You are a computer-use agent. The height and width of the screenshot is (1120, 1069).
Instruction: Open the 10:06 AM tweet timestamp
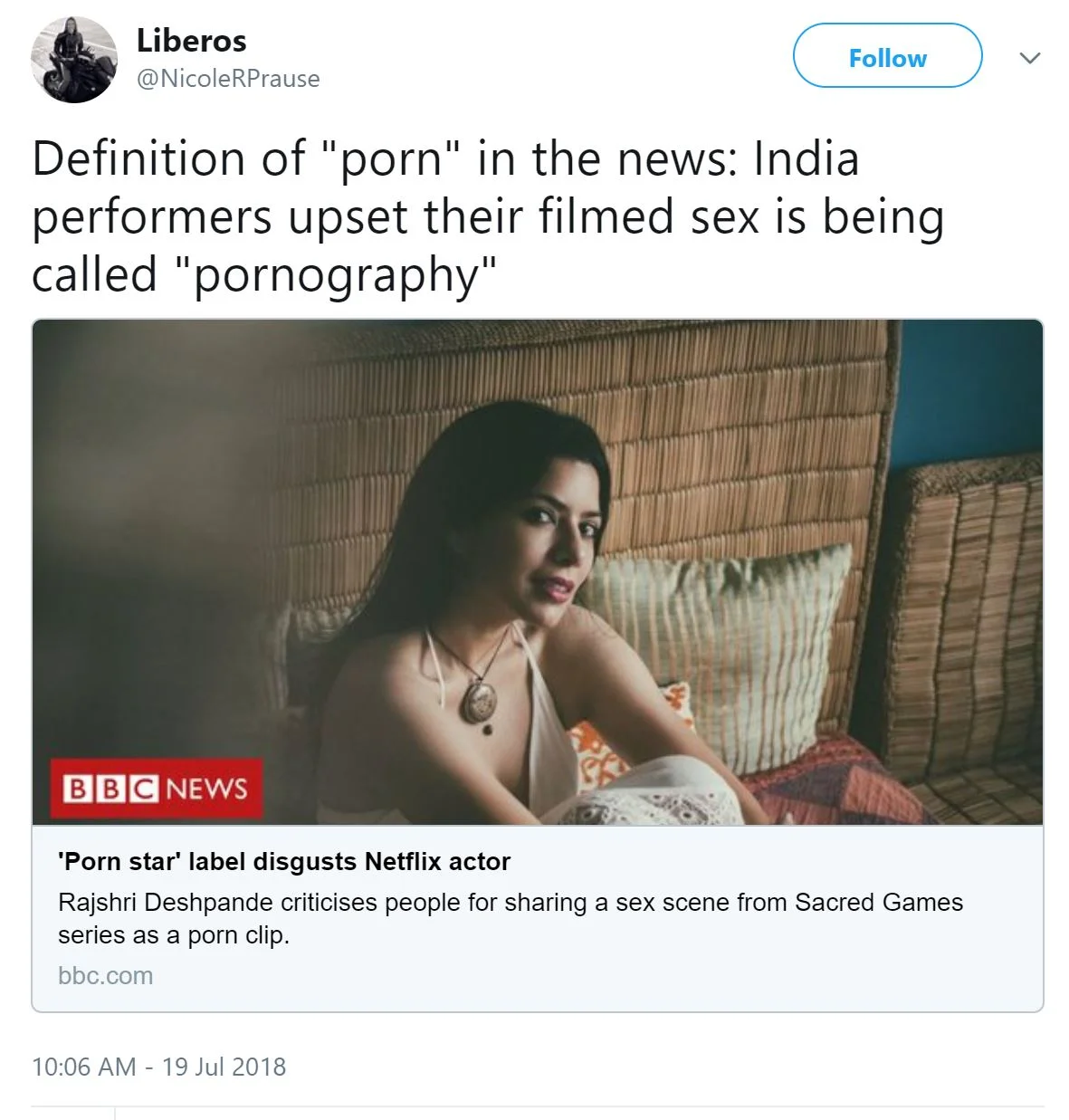point(83,1067)
